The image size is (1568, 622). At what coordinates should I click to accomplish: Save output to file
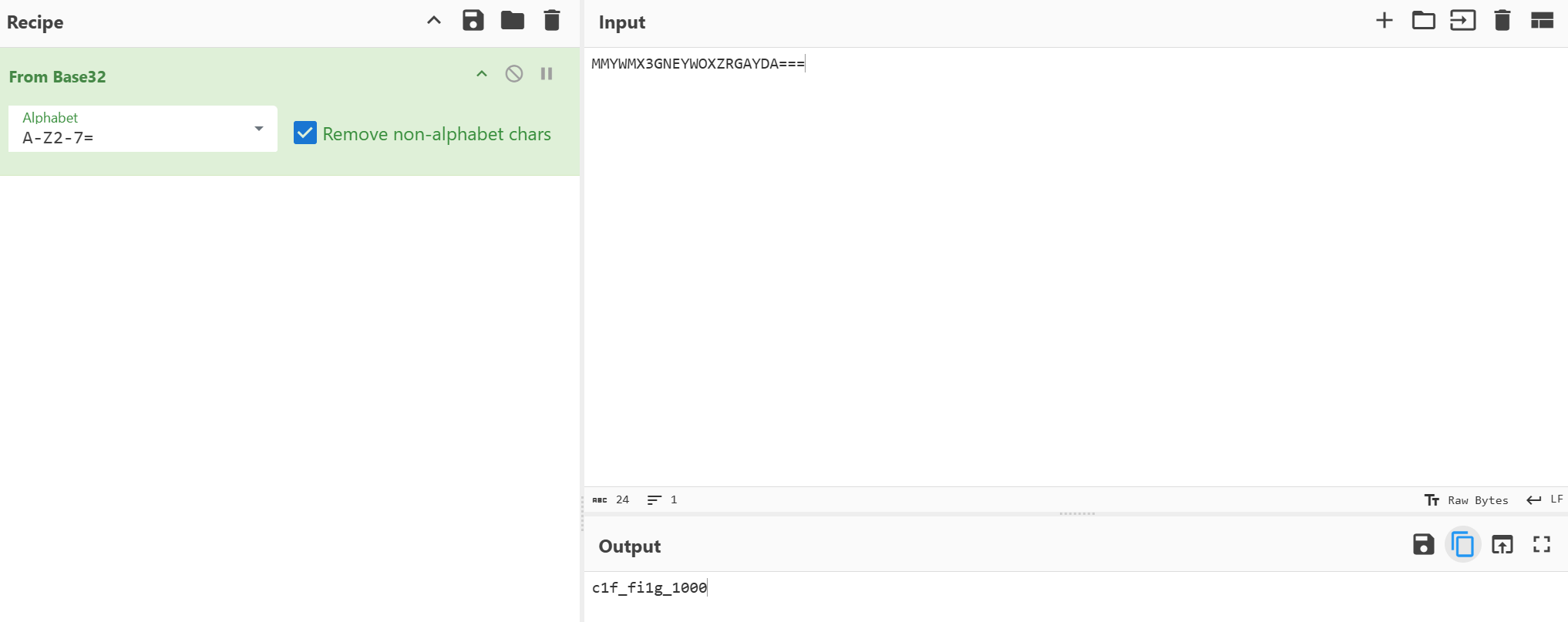[1423, 545]
